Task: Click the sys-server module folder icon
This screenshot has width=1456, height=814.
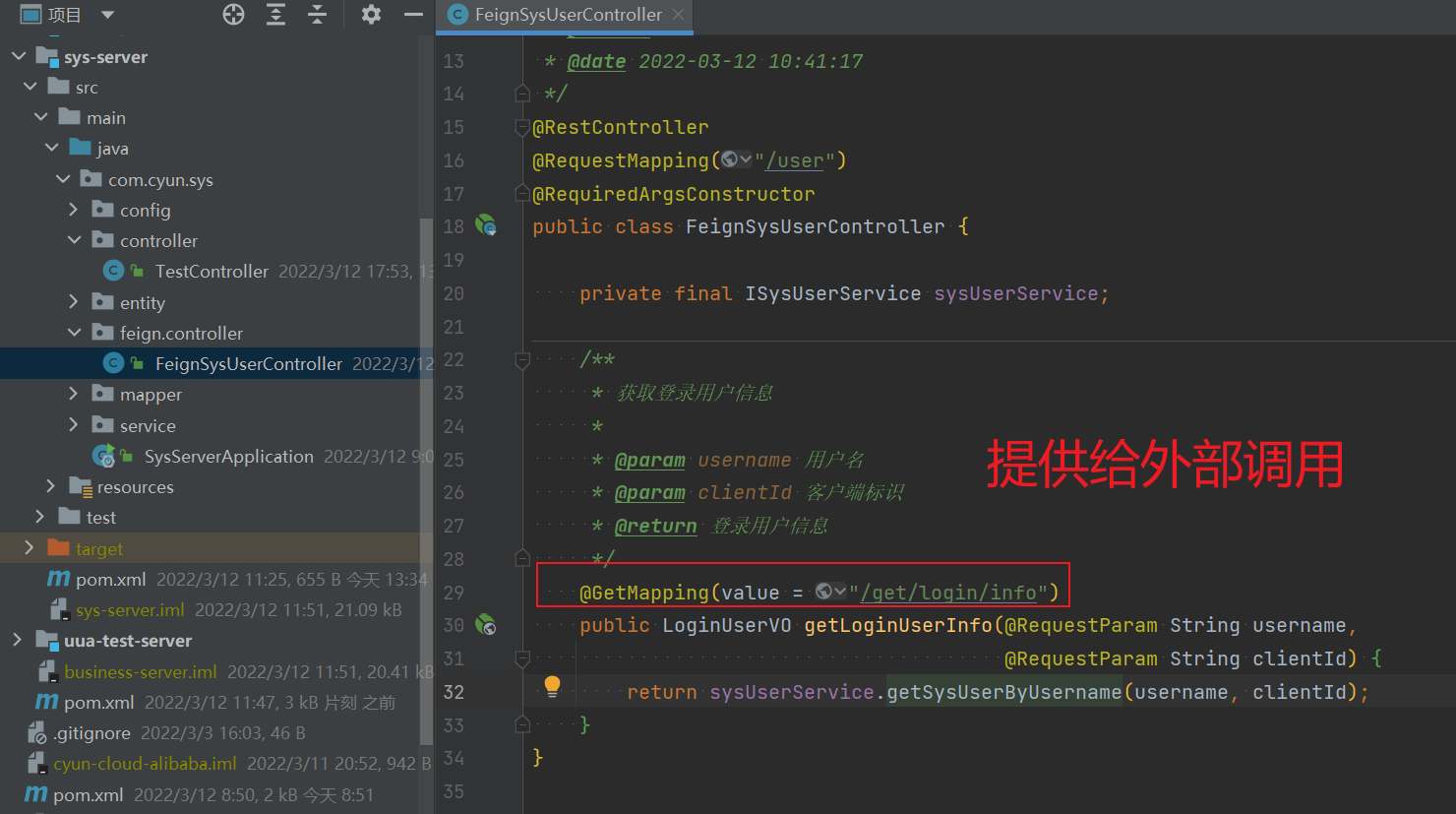Action: (47, 56)
